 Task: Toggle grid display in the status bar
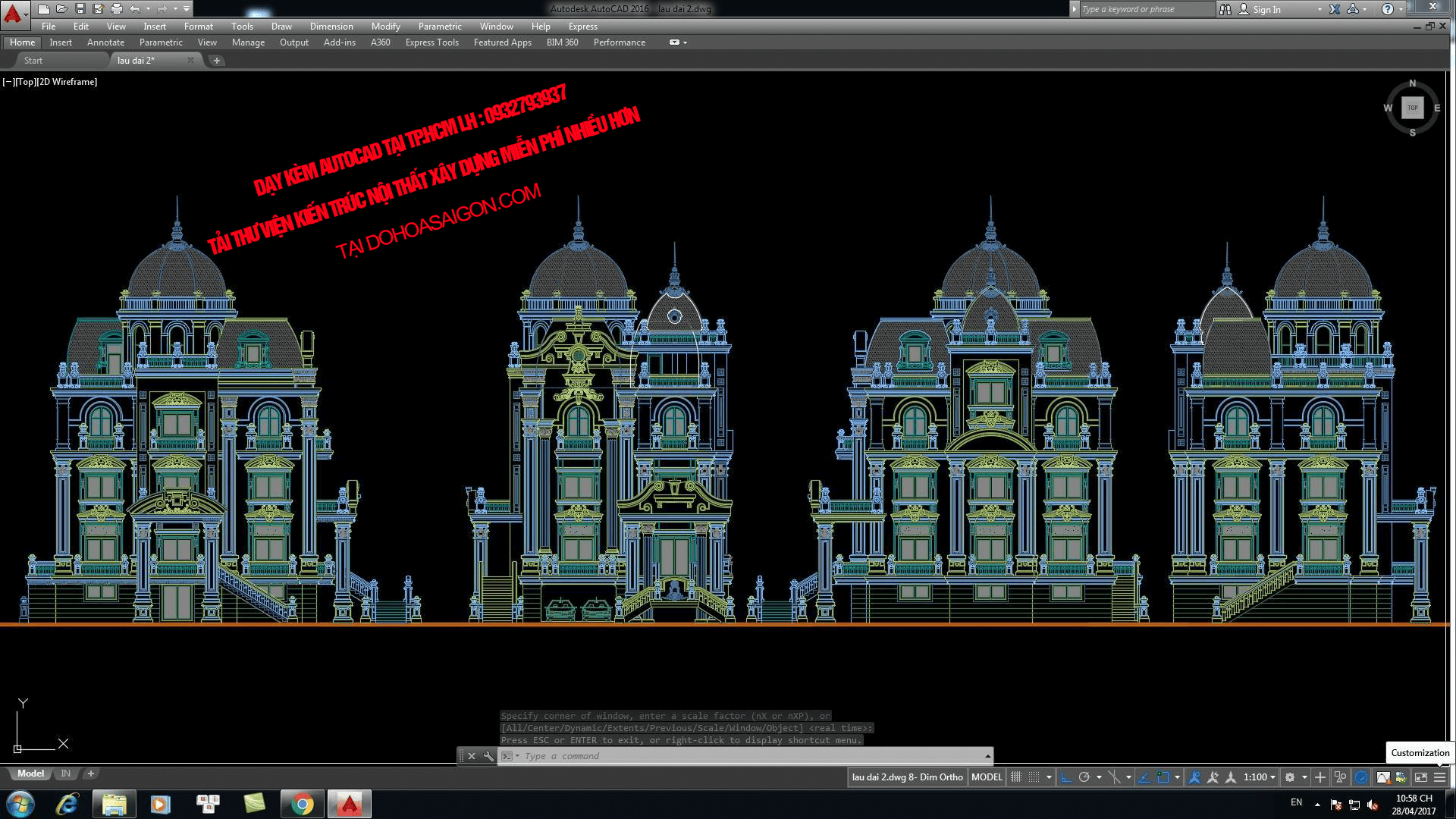[1016, 777]
